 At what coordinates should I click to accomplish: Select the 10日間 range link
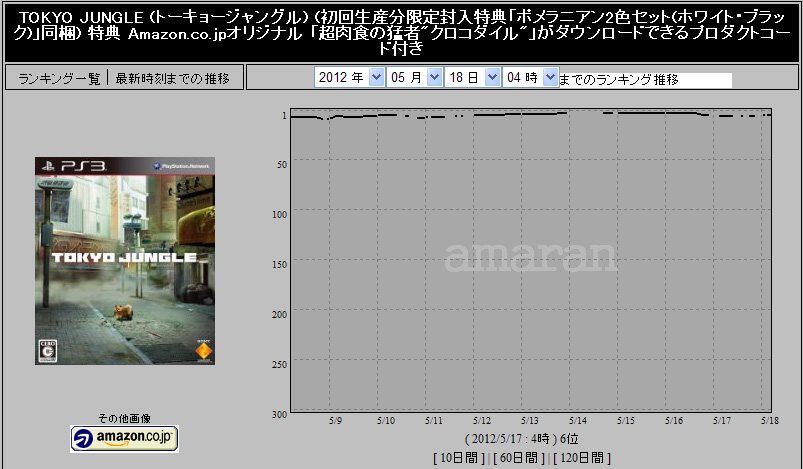[459, 458]
